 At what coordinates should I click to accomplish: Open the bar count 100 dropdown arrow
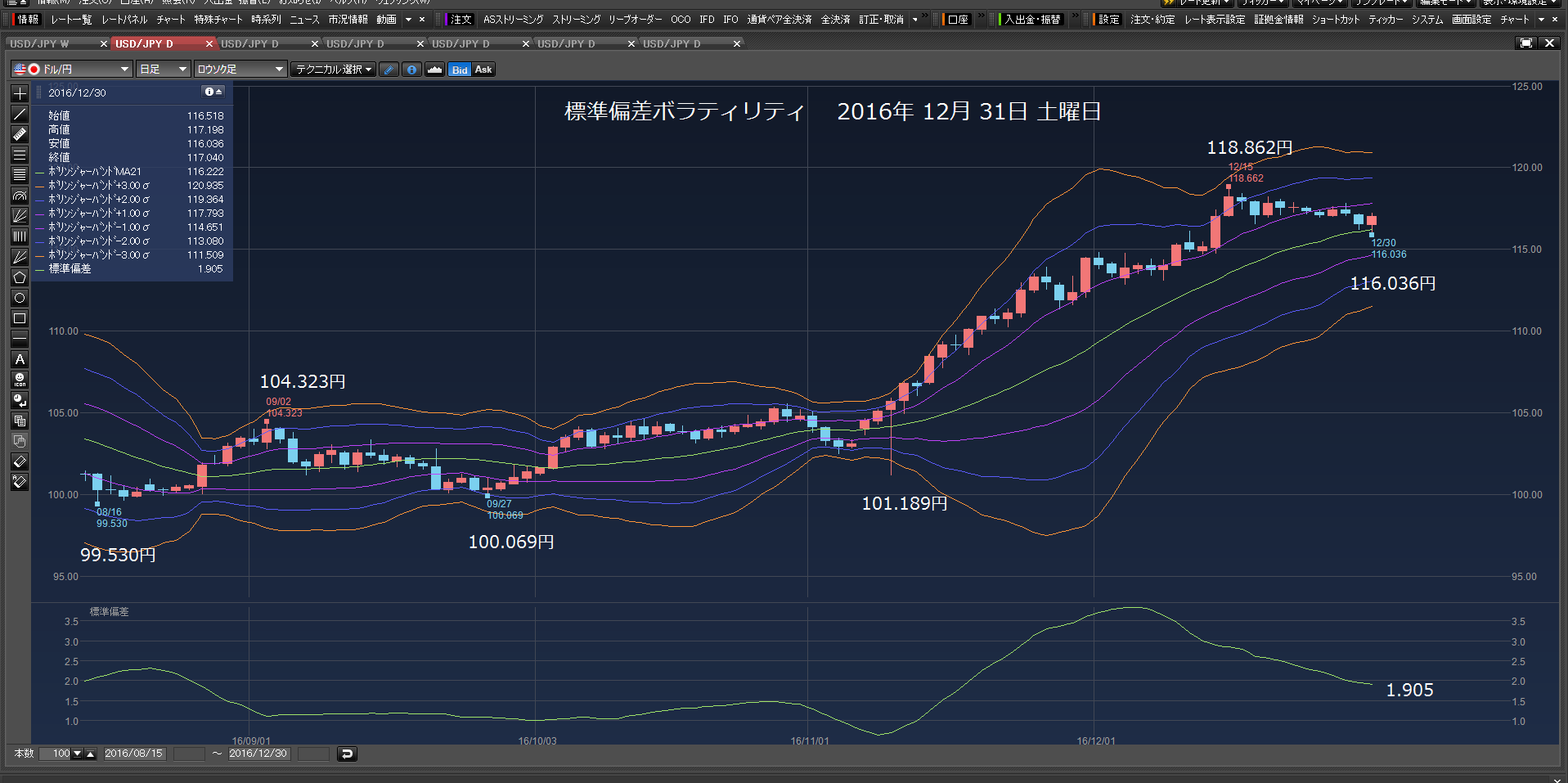tap(78, 754)
